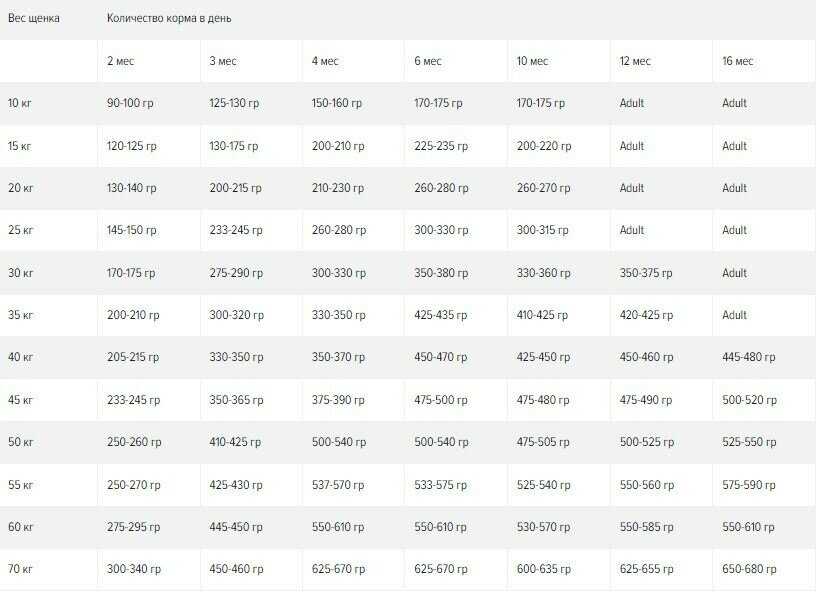Click the "Вес щенка" column header
The width and height of the screenshot is (816, 592).
point(34,18)
